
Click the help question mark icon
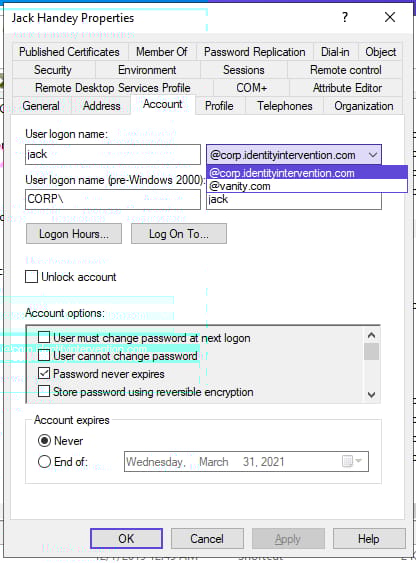(345, 17)
